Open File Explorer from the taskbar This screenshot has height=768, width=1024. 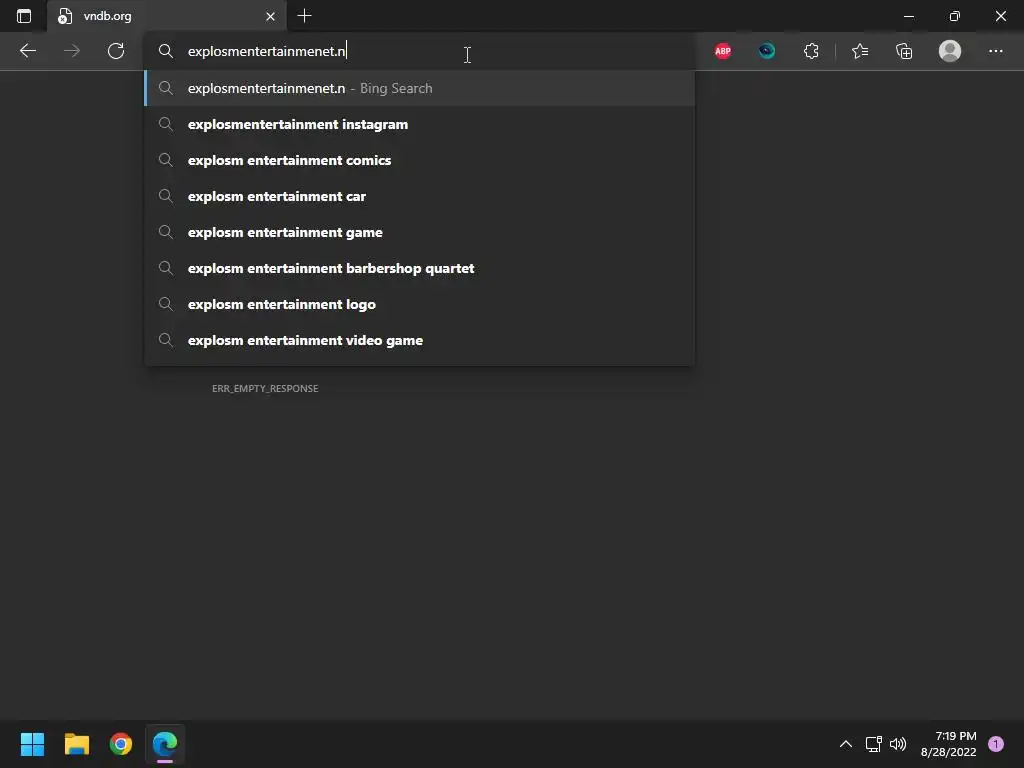tap(76, 744)
